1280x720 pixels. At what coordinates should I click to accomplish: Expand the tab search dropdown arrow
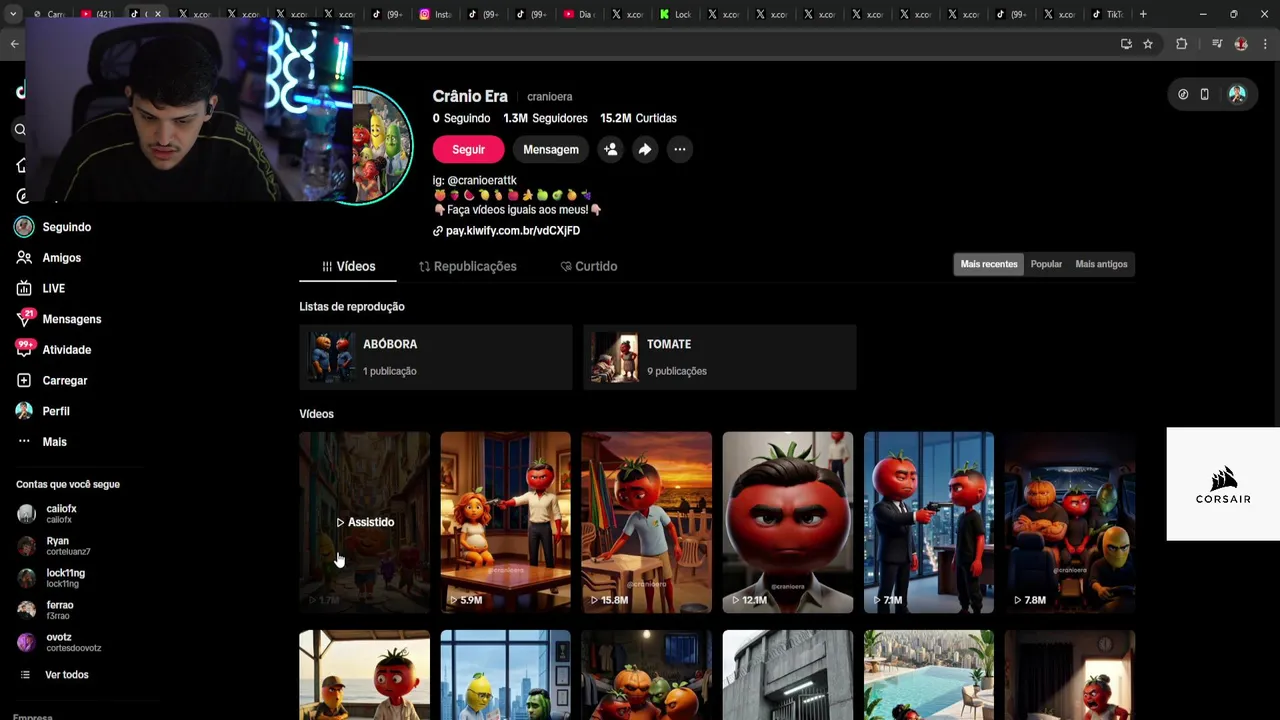point(13,14)
